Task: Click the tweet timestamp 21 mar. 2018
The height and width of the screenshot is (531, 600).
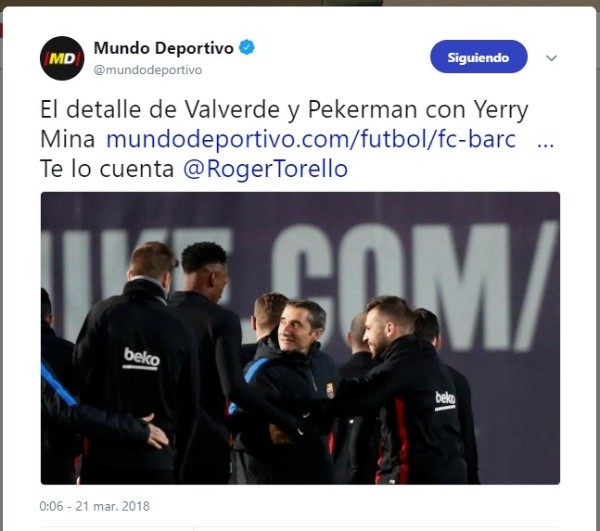Action: point(95,506)
